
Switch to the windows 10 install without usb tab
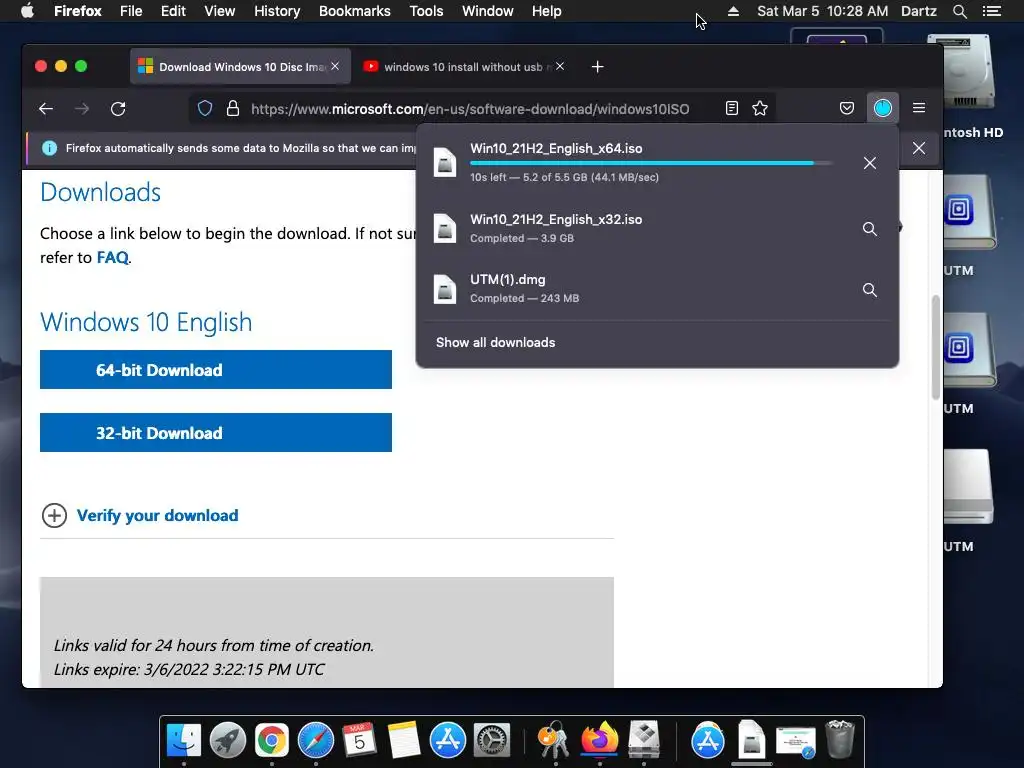click(461, 67)
